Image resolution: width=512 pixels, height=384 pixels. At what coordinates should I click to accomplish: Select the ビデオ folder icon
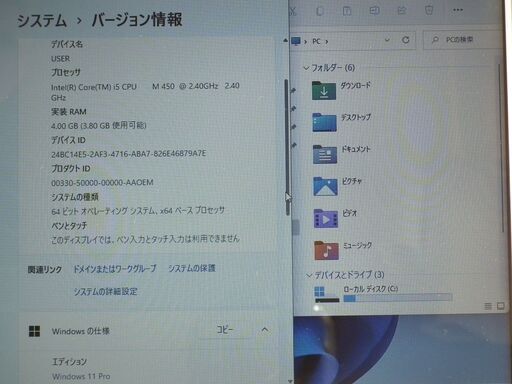[x=326, y=218]
